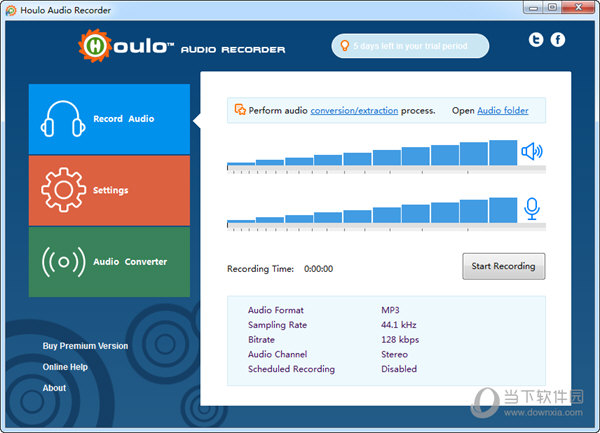The image size is (600, 433).
Task: Open the About link
Action: click(x=54, y=388)
